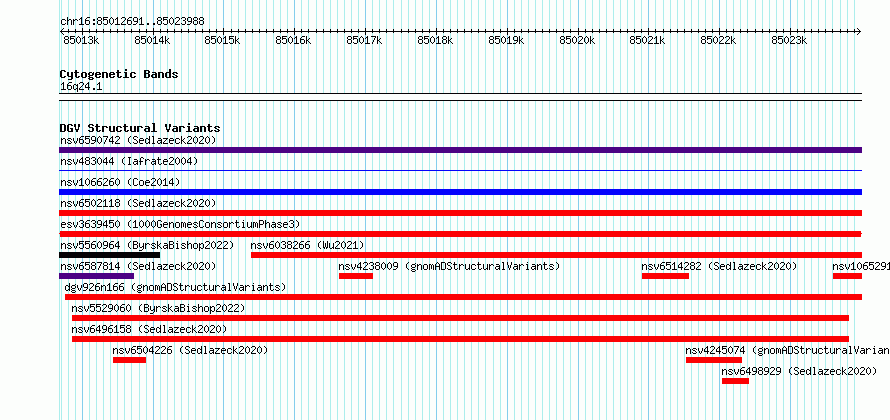Select the red nsv5529060 variant bar
Viewport: 890px width, 420px height.
(460, 318)
